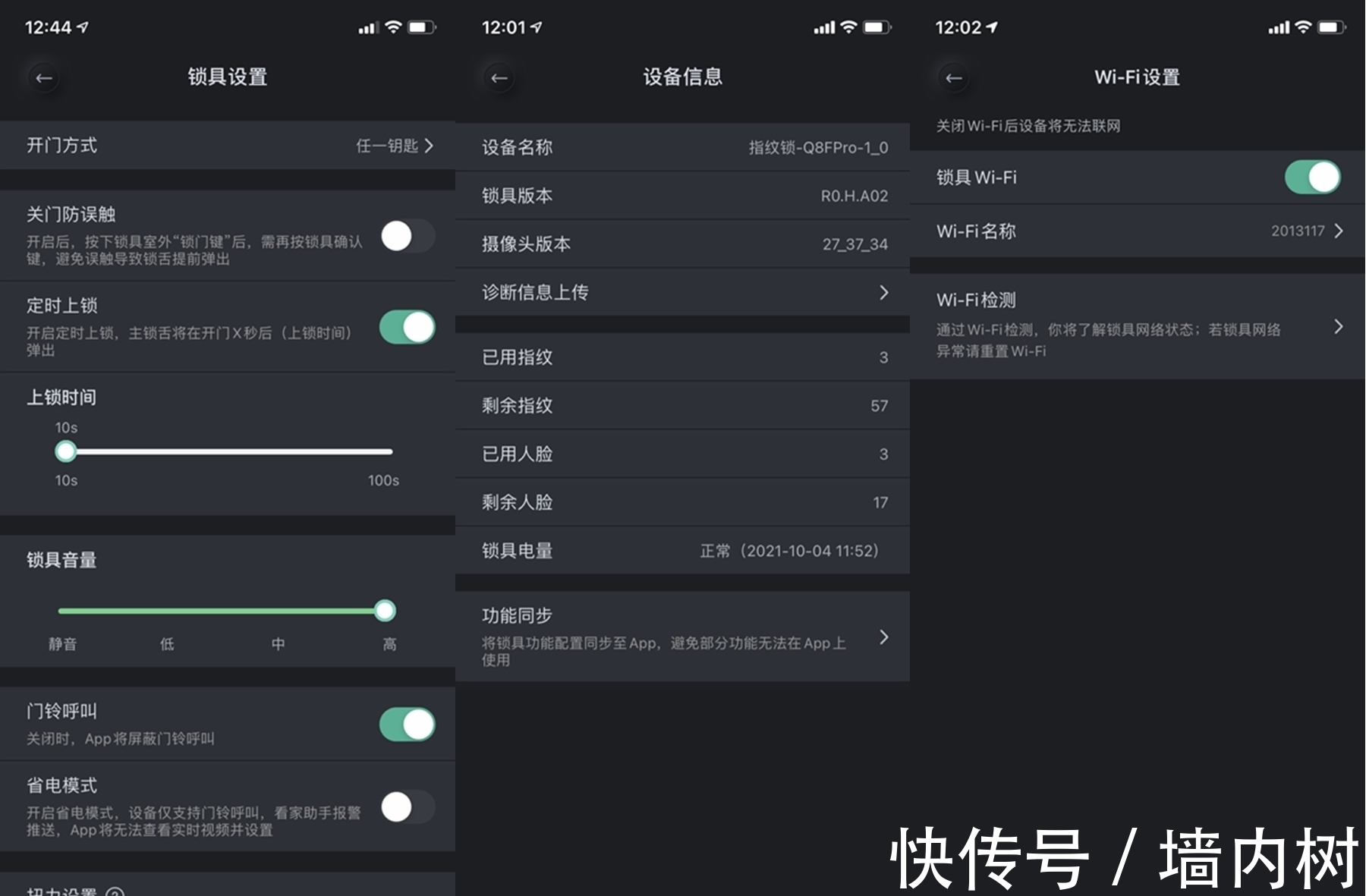The width and height of the screenshot is (1366, 896).
Task: Tap 已用人脸 row
Action: click(x=682, y=454)
